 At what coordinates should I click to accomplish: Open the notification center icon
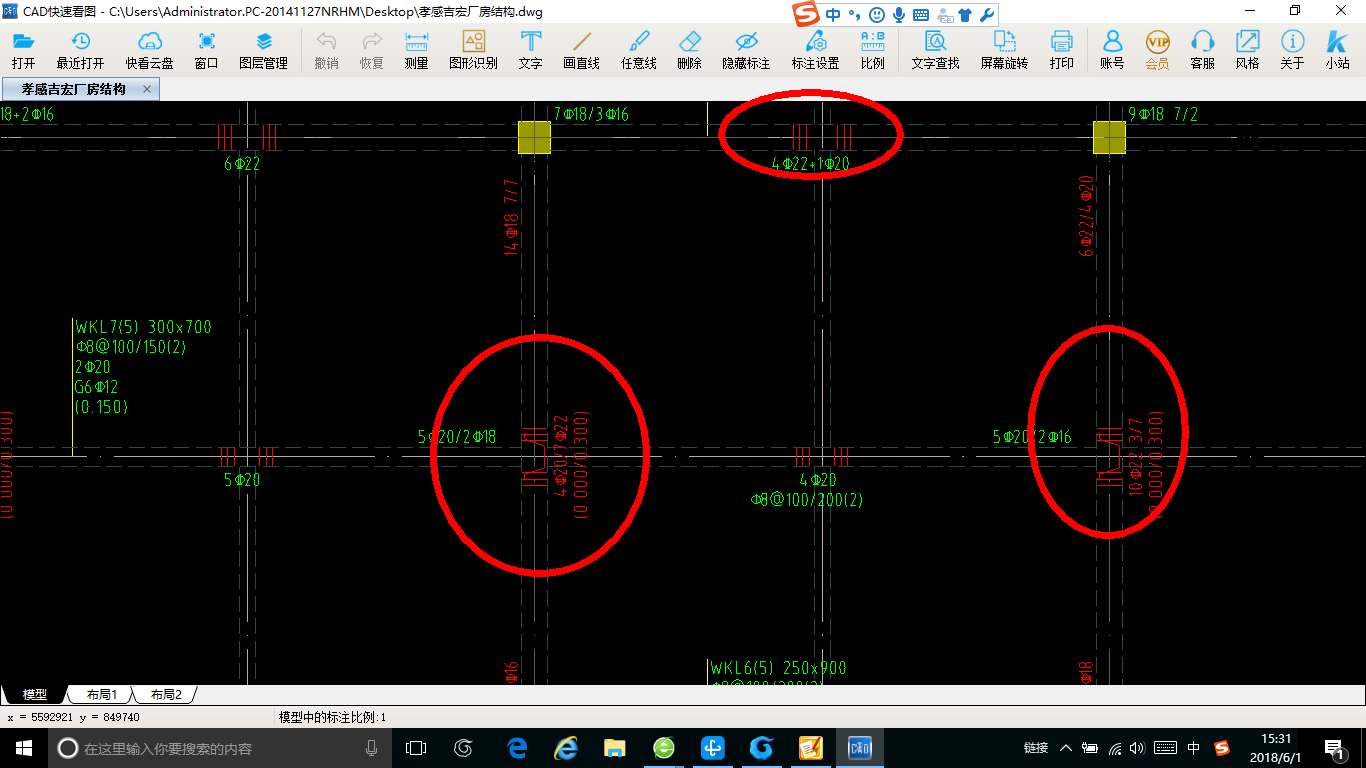coord(1335,747)
